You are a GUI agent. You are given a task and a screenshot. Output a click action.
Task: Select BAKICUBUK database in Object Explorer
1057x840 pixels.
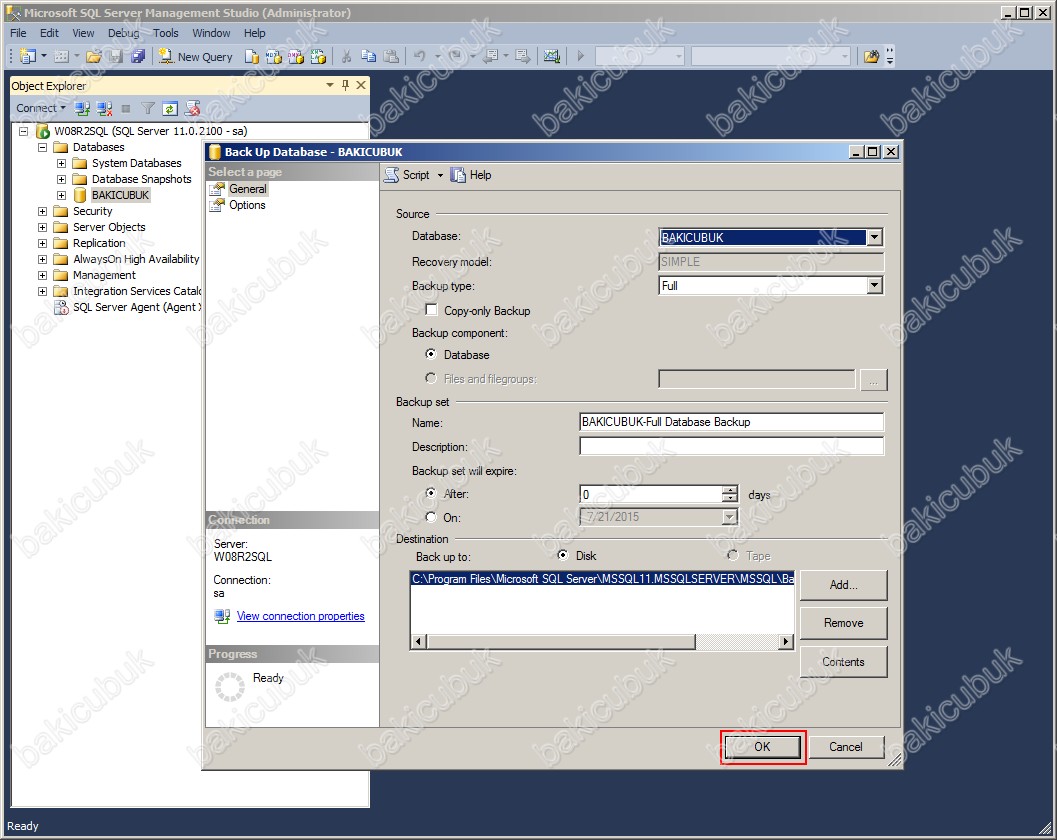[x=120, y=196]
